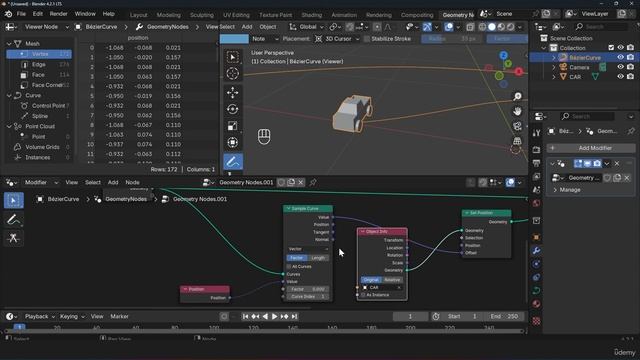
Task: Select node editor Links Cut tool
Action: tap(13, 238)
